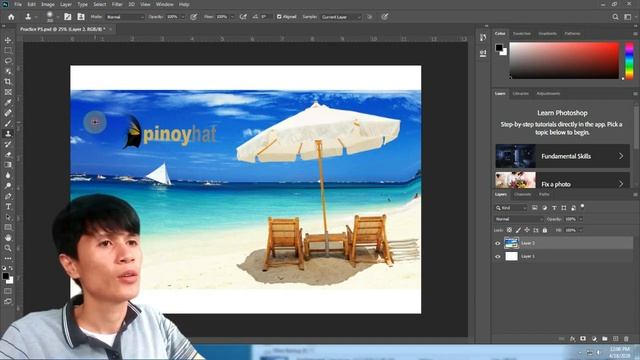
Task: Select the Frame tool
Action: point(8,92)
